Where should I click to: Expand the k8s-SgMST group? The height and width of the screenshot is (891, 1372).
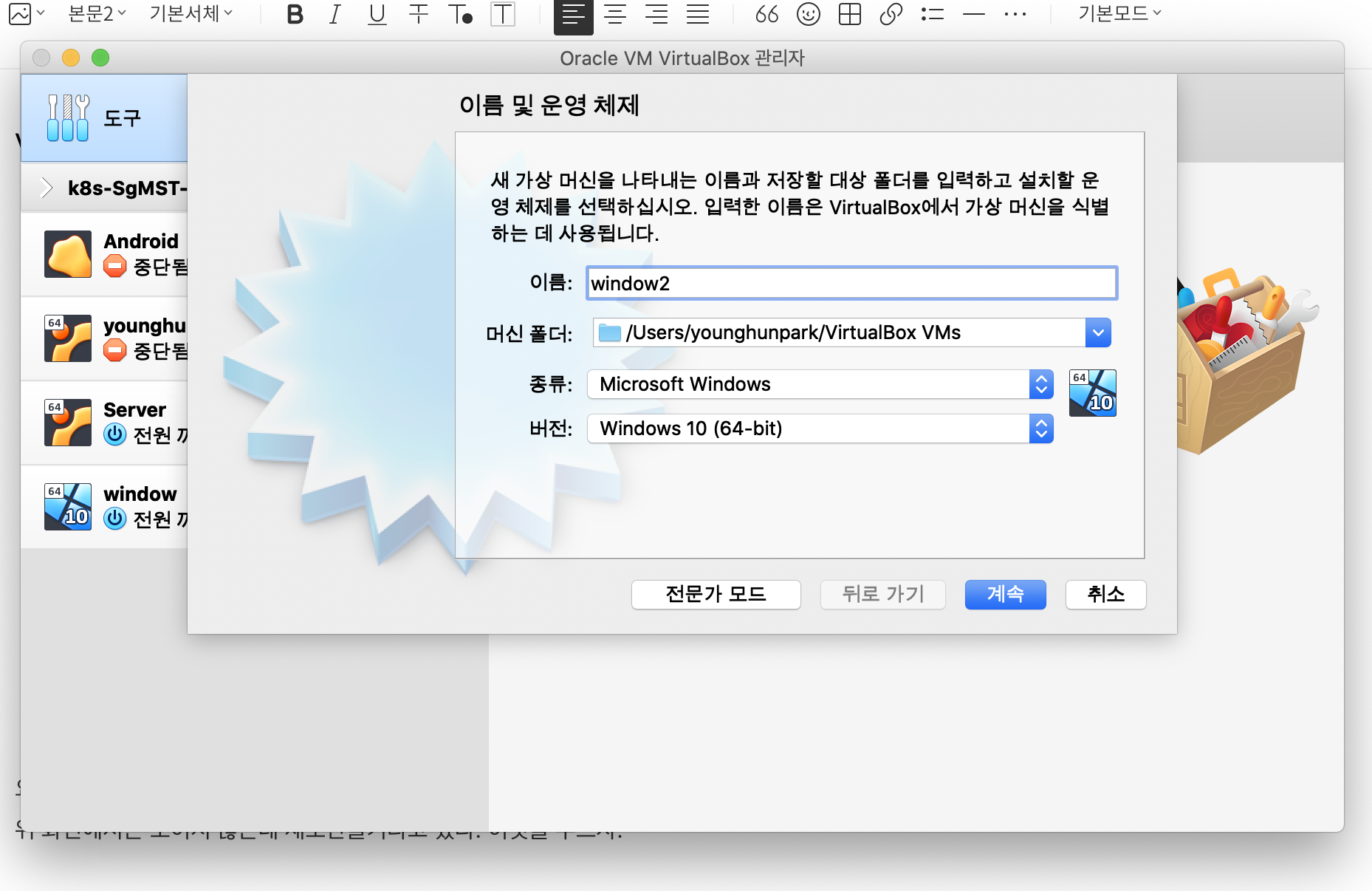tap(47, 188)
